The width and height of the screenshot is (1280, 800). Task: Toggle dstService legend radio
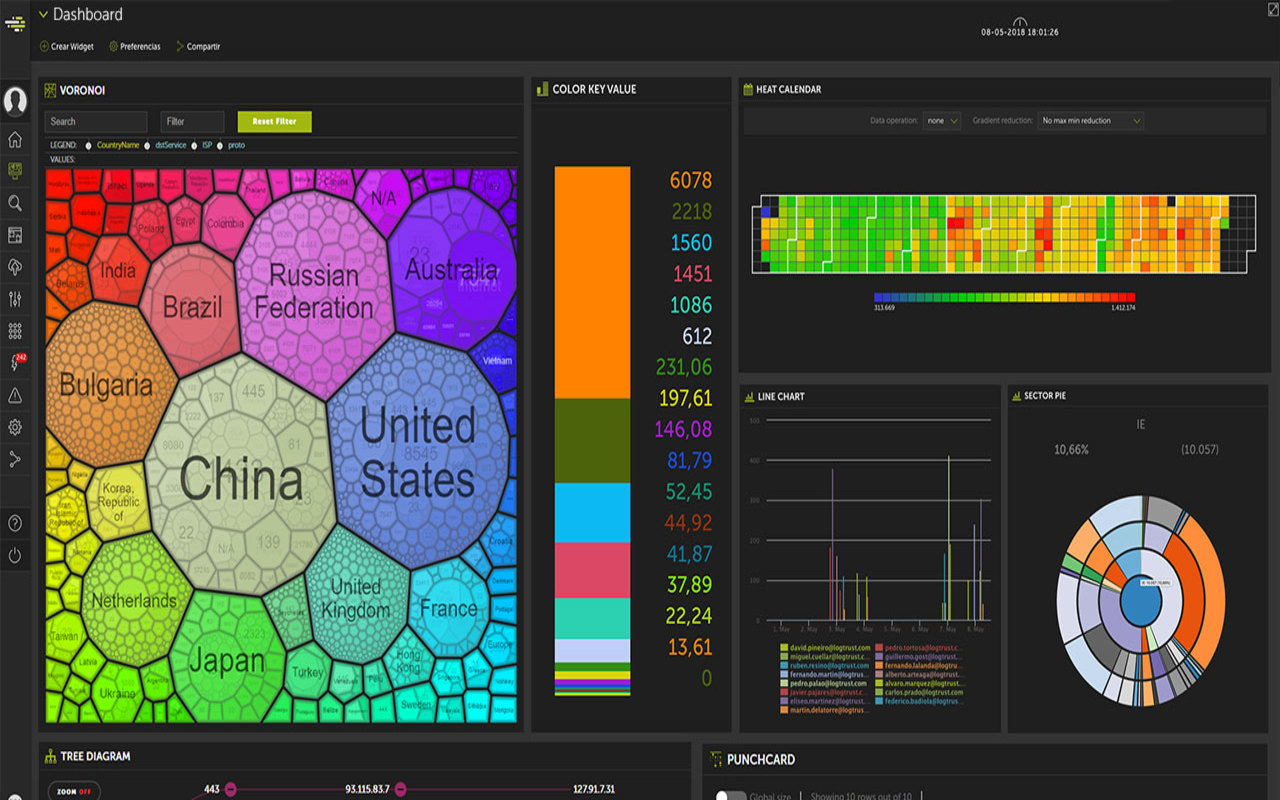147,146
